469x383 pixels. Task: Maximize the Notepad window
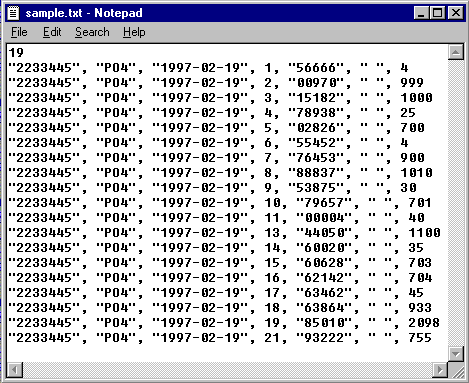coord(437,13)
